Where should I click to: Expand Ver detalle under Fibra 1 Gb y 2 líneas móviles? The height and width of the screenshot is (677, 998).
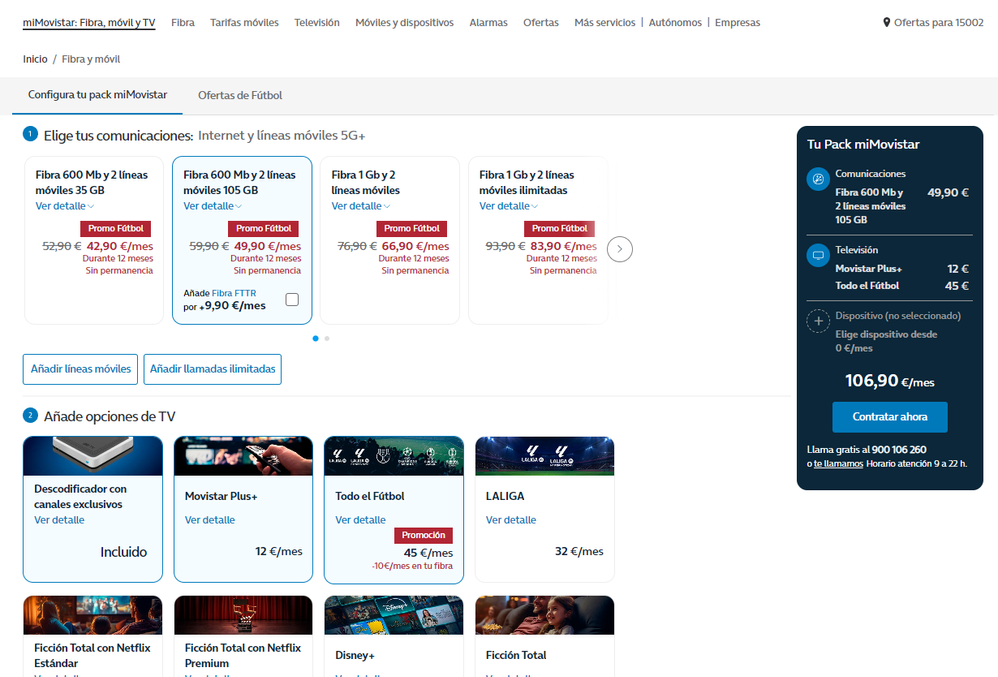[x=360, y=206]
